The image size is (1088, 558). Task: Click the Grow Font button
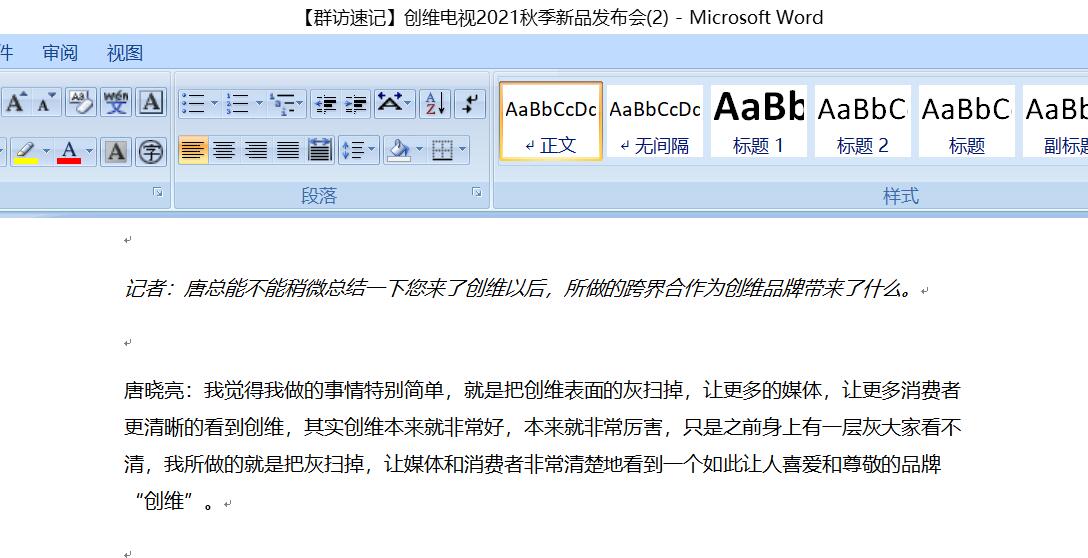tap(16, 102)
